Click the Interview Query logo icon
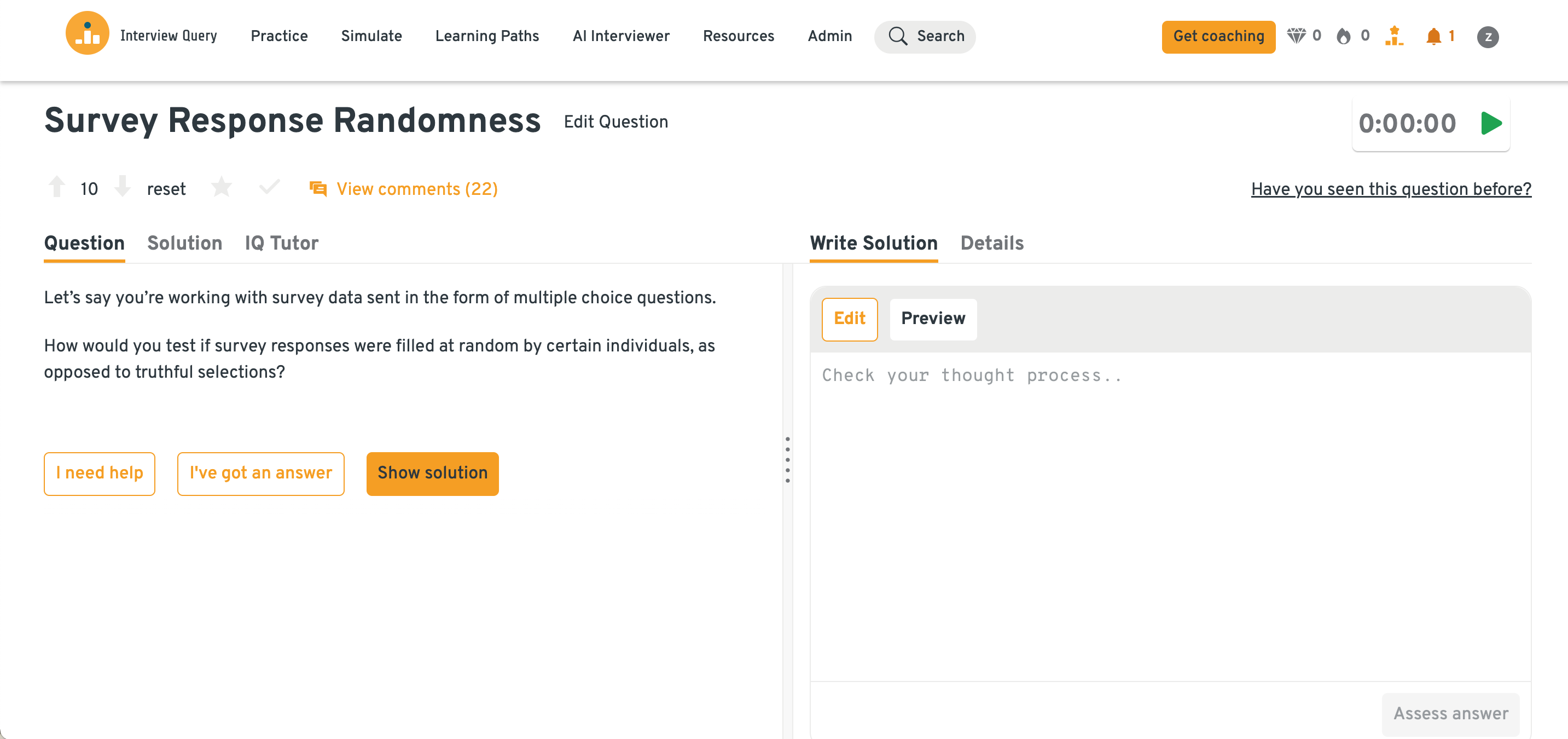 pos(87,34)
